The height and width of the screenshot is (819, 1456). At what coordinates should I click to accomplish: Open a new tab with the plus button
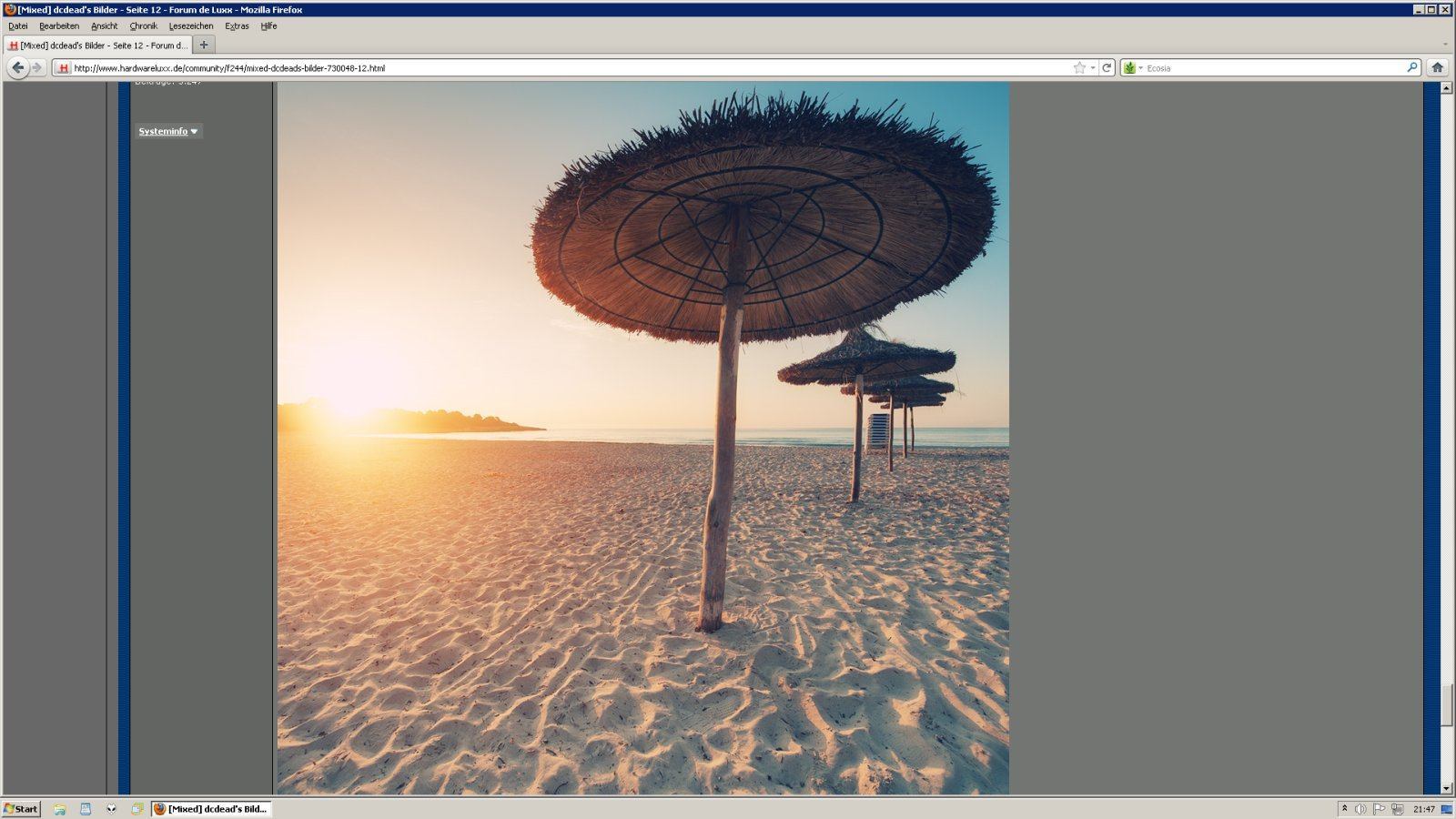click(204, 45)
